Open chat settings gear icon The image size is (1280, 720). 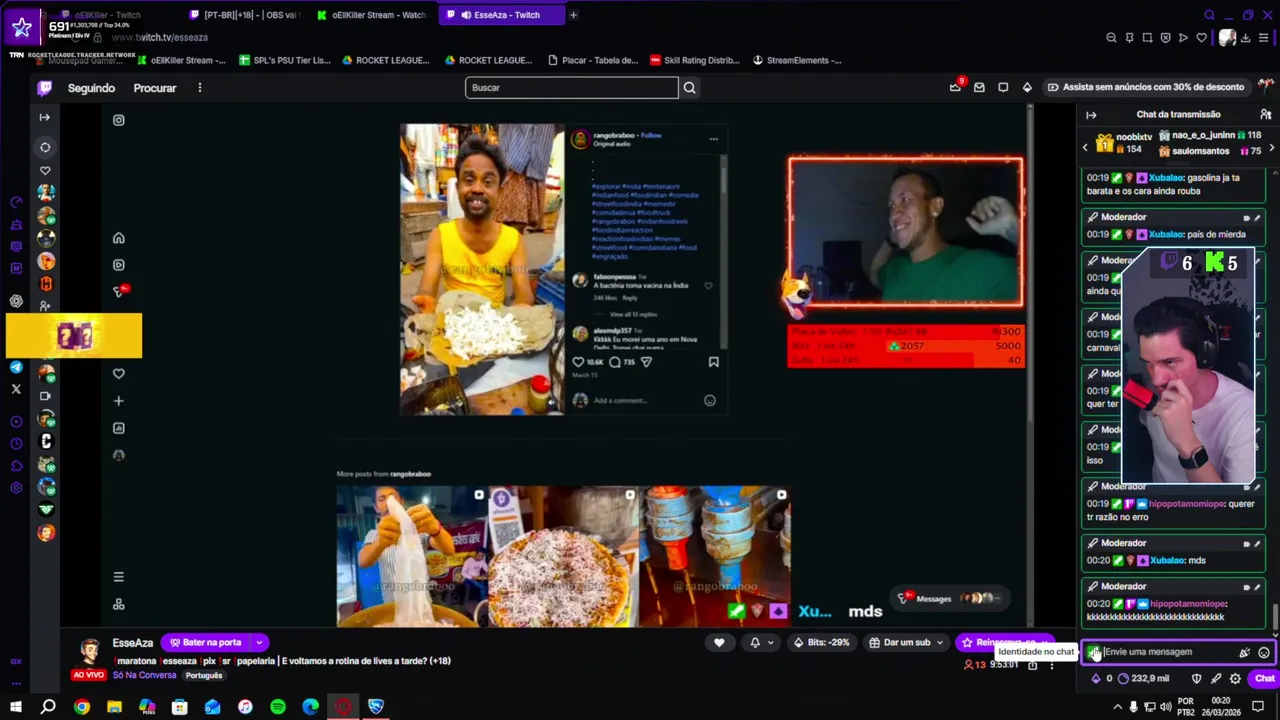pos(1235,678)
